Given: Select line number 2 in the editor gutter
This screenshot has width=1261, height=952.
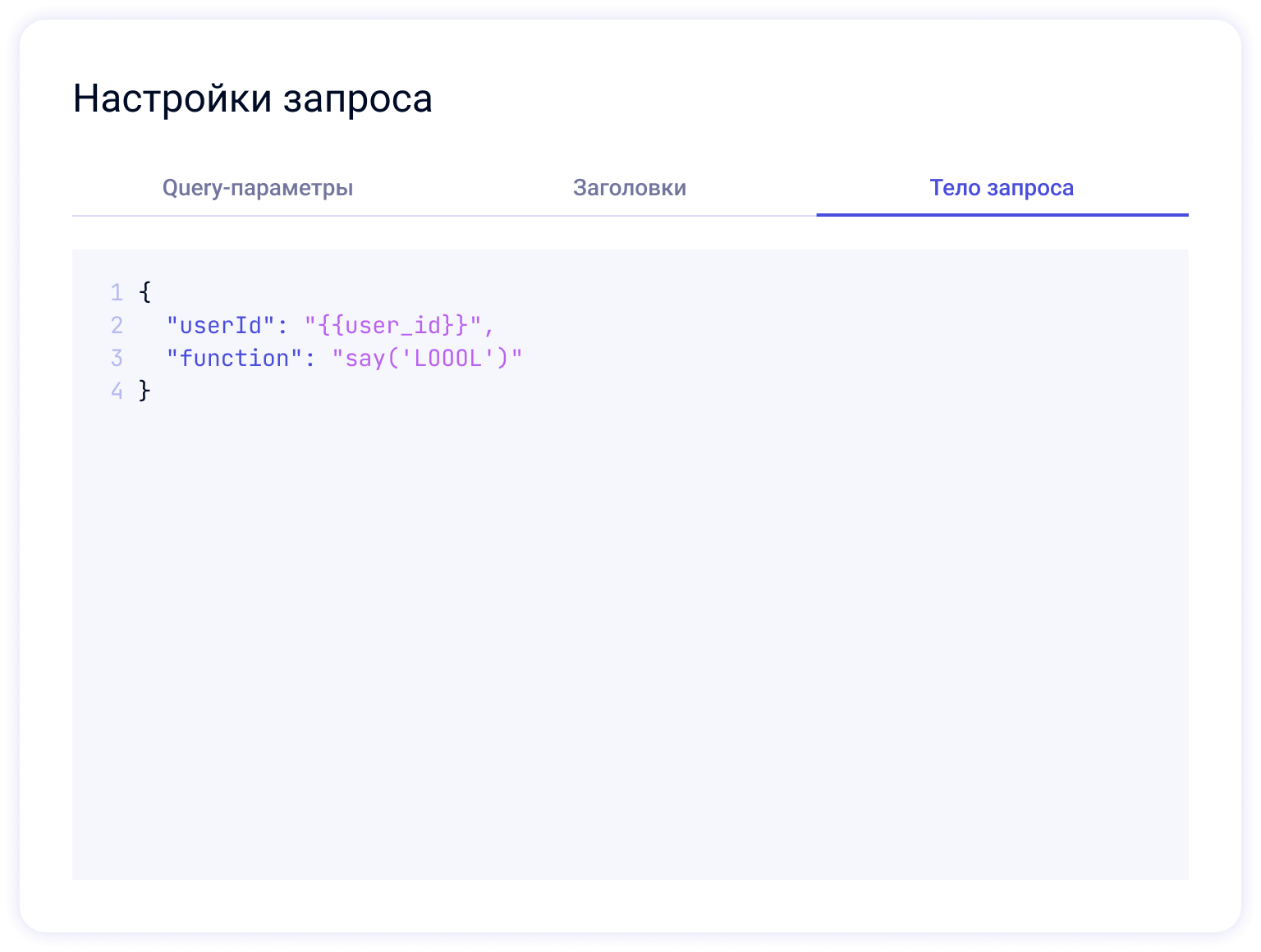Looking at the screenshot, I should point(117,326).
